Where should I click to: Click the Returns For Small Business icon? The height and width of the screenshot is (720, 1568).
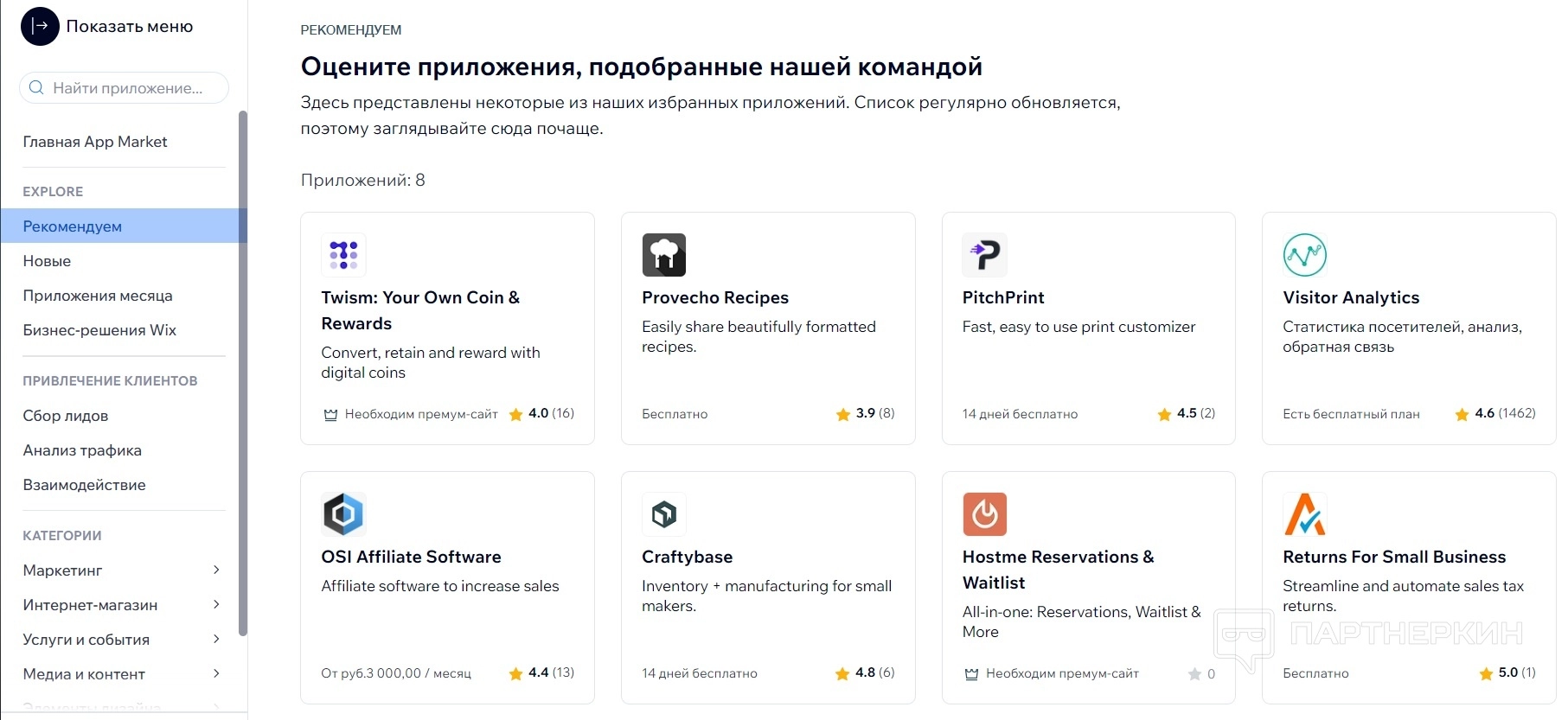pyautogui.click(x=1305, y=514)
